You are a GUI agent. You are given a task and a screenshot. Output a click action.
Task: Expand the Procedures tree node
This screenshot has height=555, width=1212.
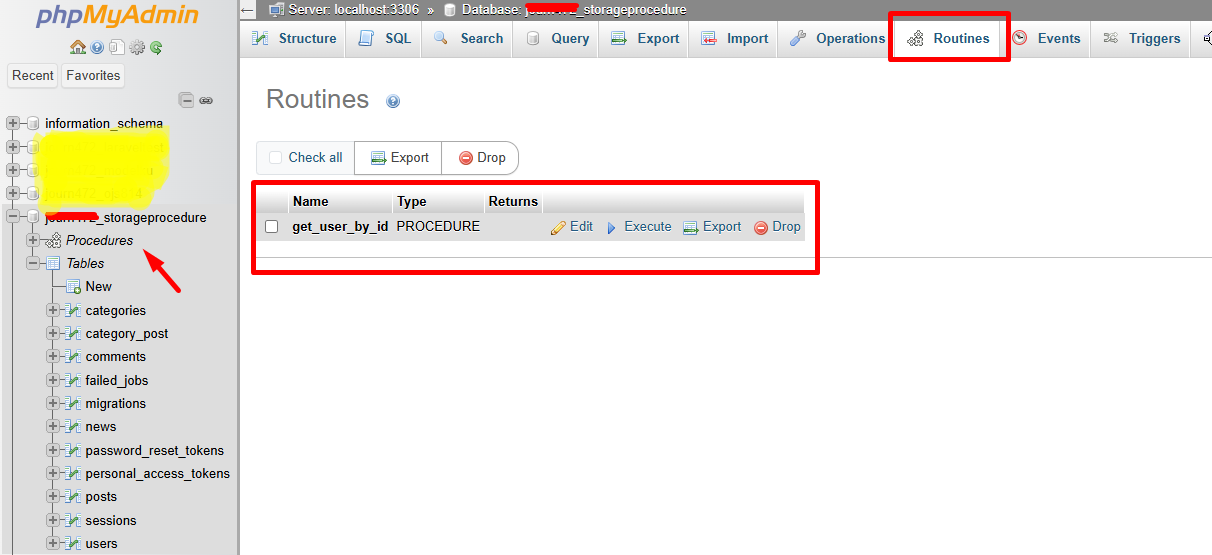33,240
